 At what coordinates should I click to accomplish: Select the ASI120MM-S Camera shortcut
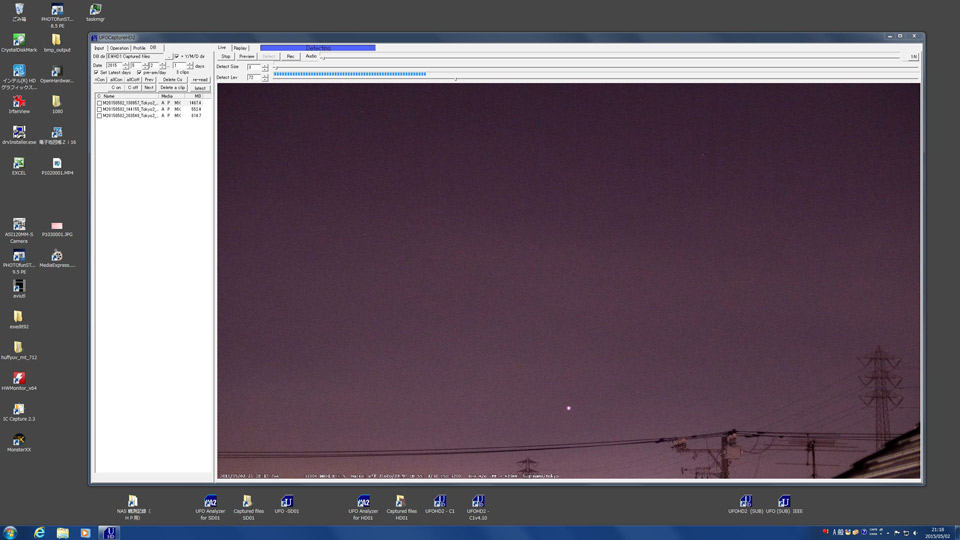[19, 231]
